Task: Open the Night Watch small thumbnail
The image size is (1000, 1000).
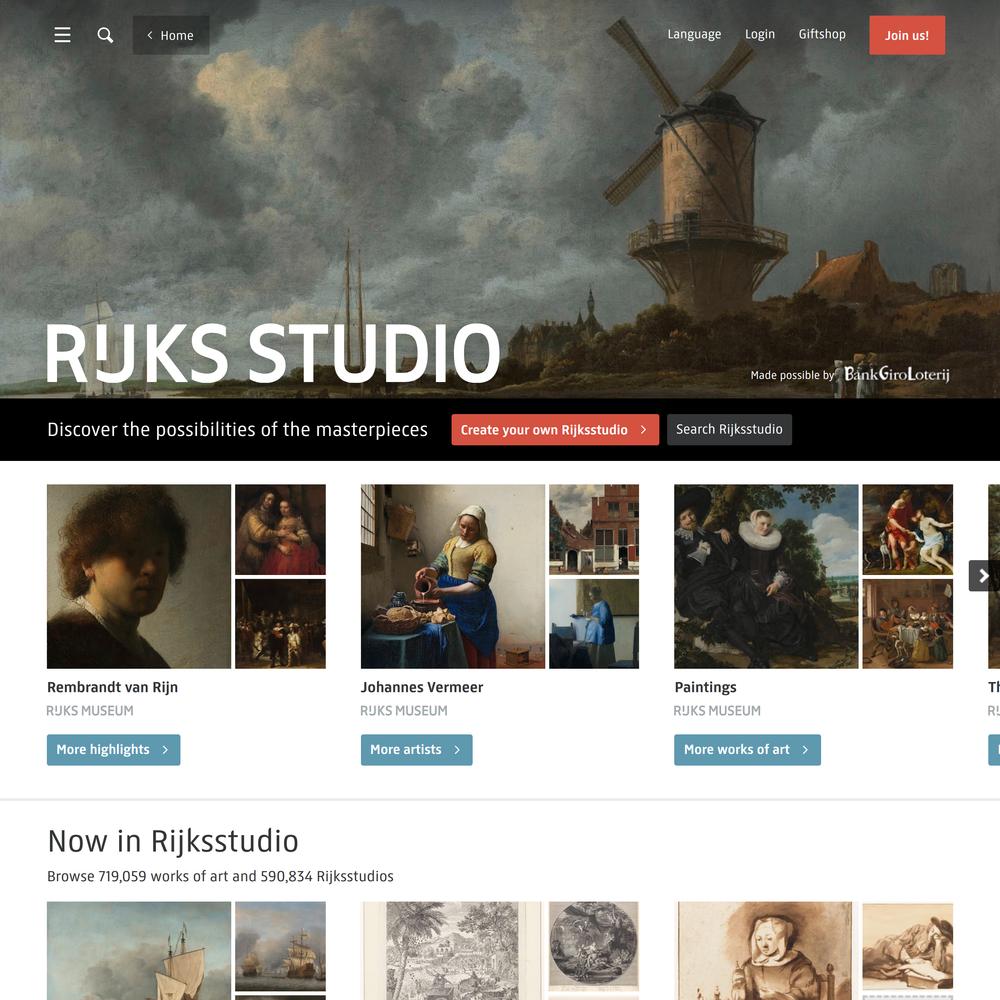Action: (x=281, y=624)
